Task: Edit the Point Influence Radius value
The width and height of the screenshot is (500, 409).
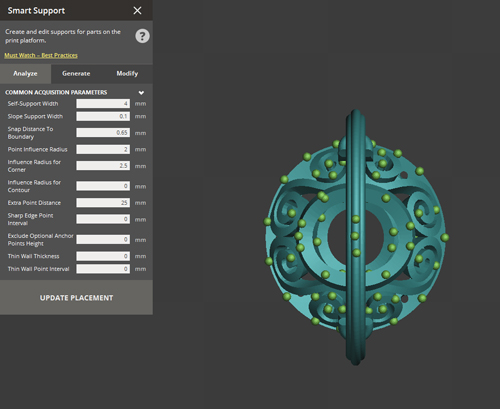Action: click(x=103, y=149)
